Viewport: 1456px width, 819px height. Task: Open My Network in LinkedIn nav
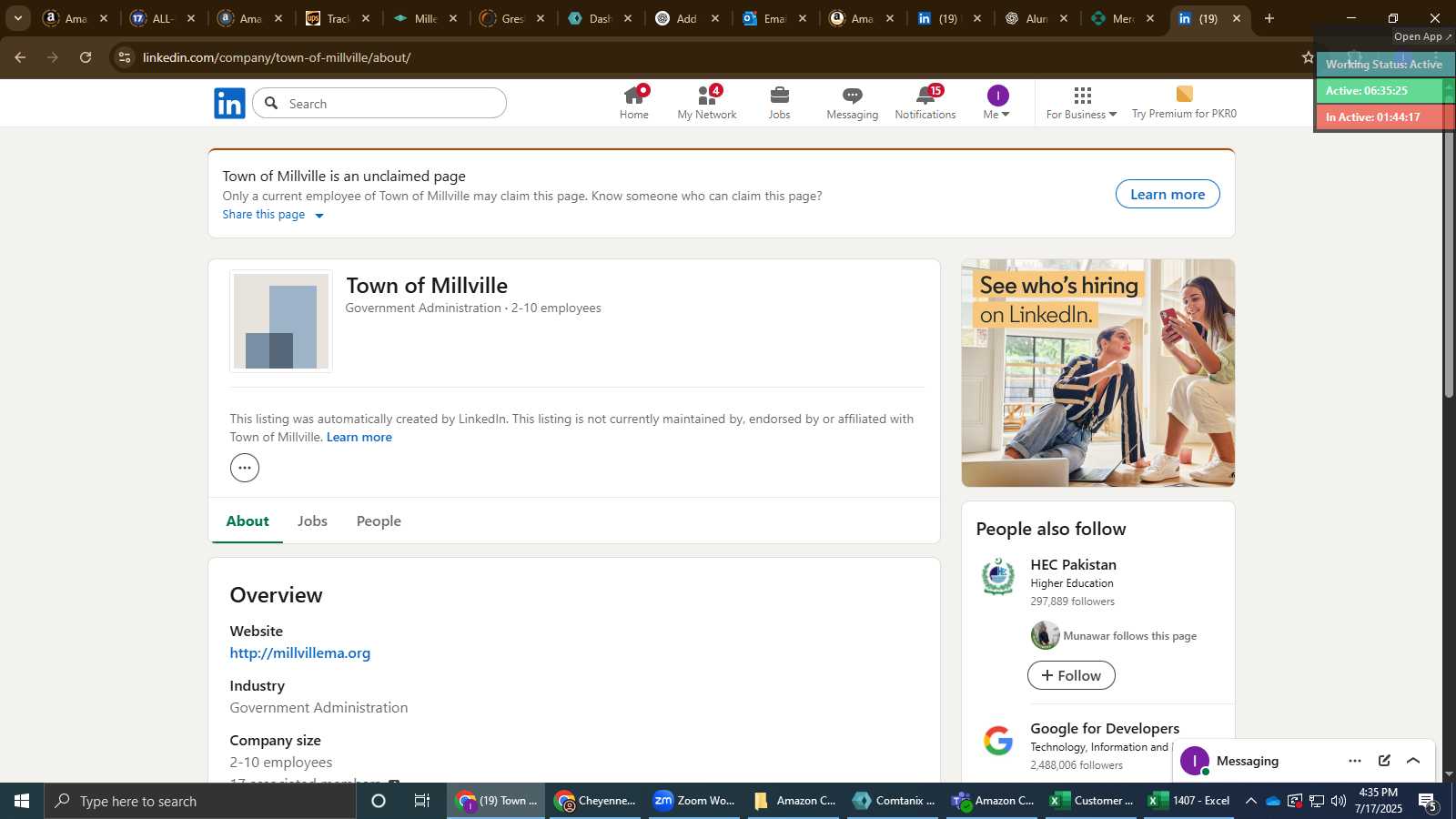707,103
